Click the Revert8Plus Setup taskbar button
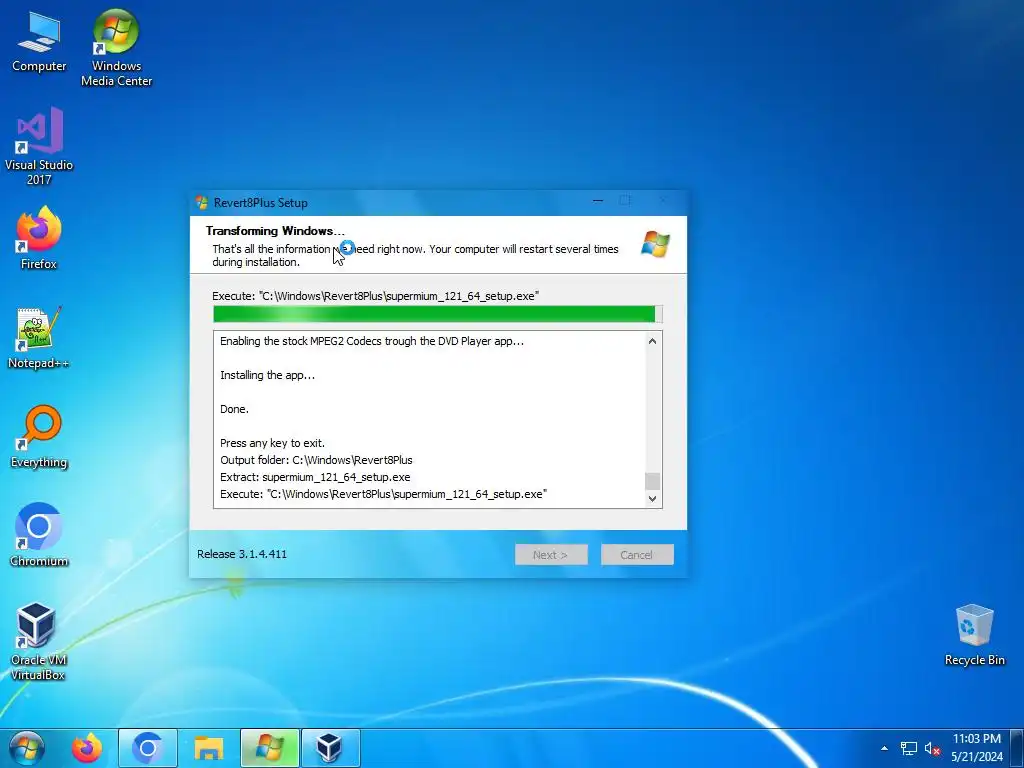This screenshot has width=1024, height=768. [270, 748]
